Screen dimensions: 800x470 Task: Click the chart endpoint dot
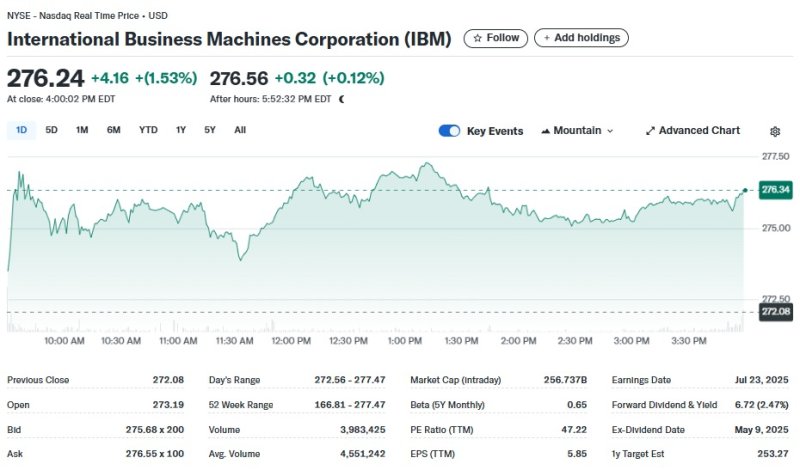click(745, 190)
